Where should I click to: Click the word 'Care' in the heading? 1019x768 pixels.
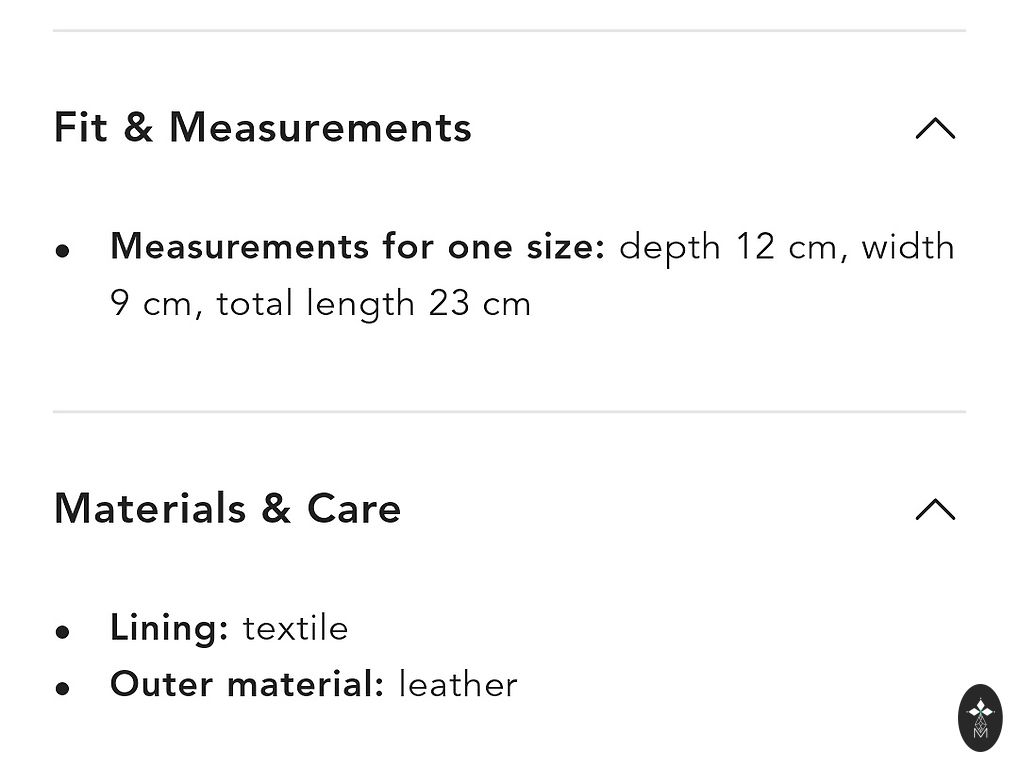click(x=354, y=509)
